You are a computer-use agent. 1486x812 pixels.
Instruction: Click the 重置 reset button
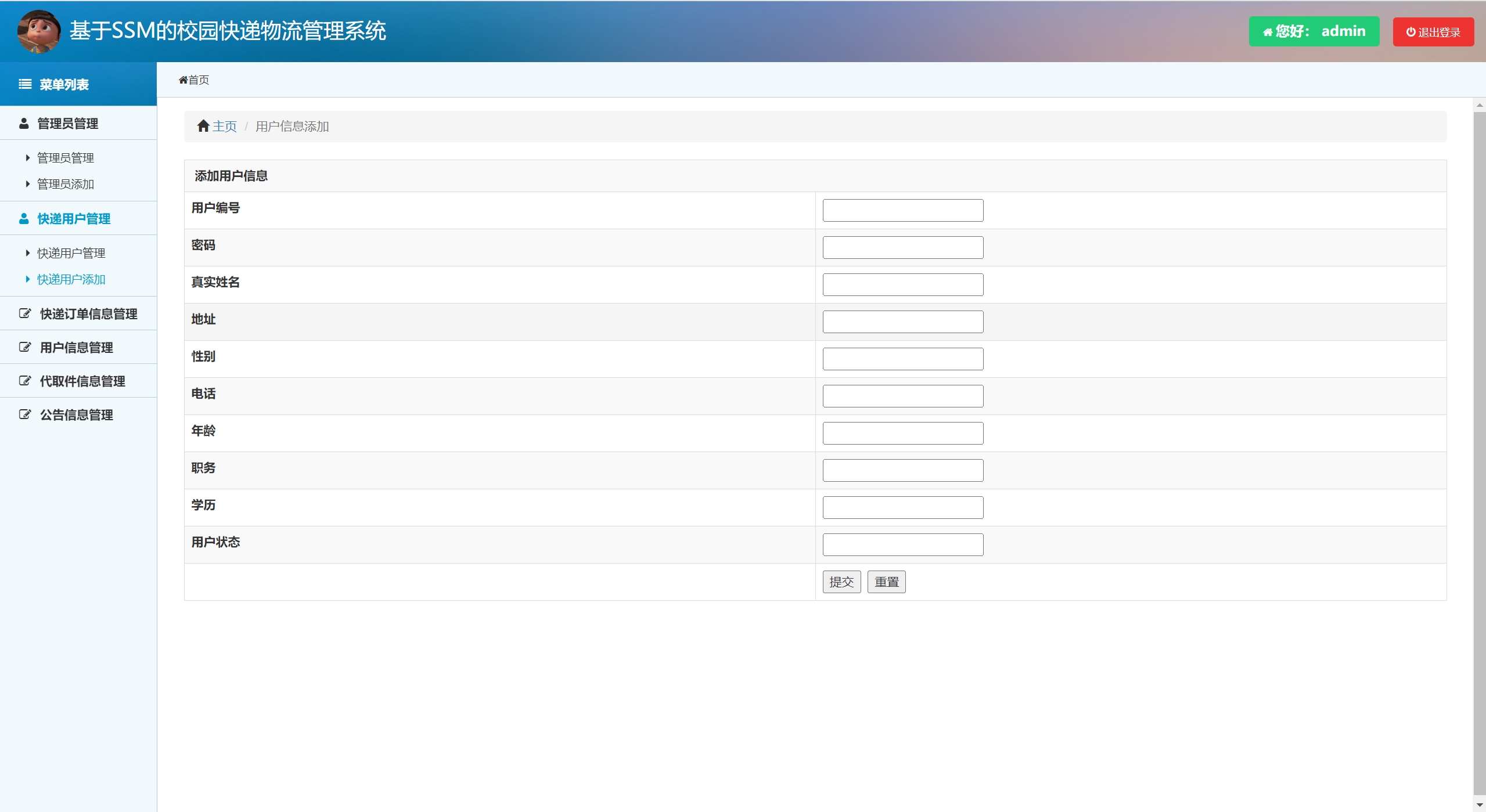coord(886,582)
